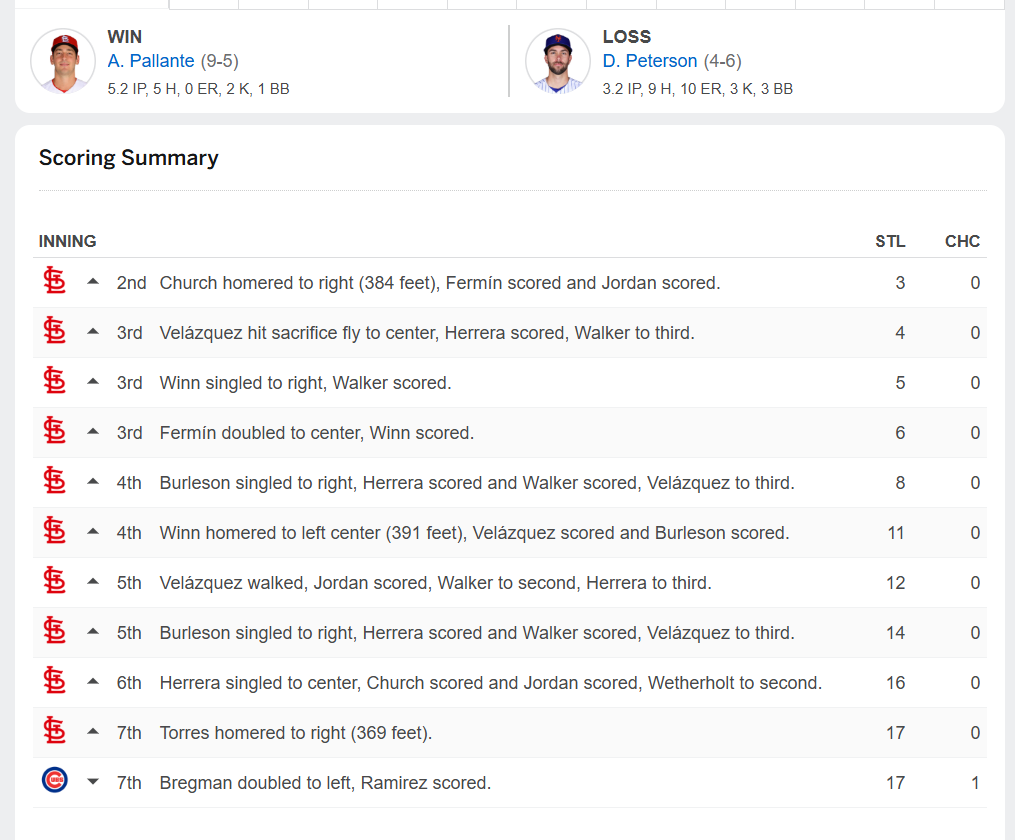Select the Fermín doubled to center play
The image size is (1015, 840).
317,433
